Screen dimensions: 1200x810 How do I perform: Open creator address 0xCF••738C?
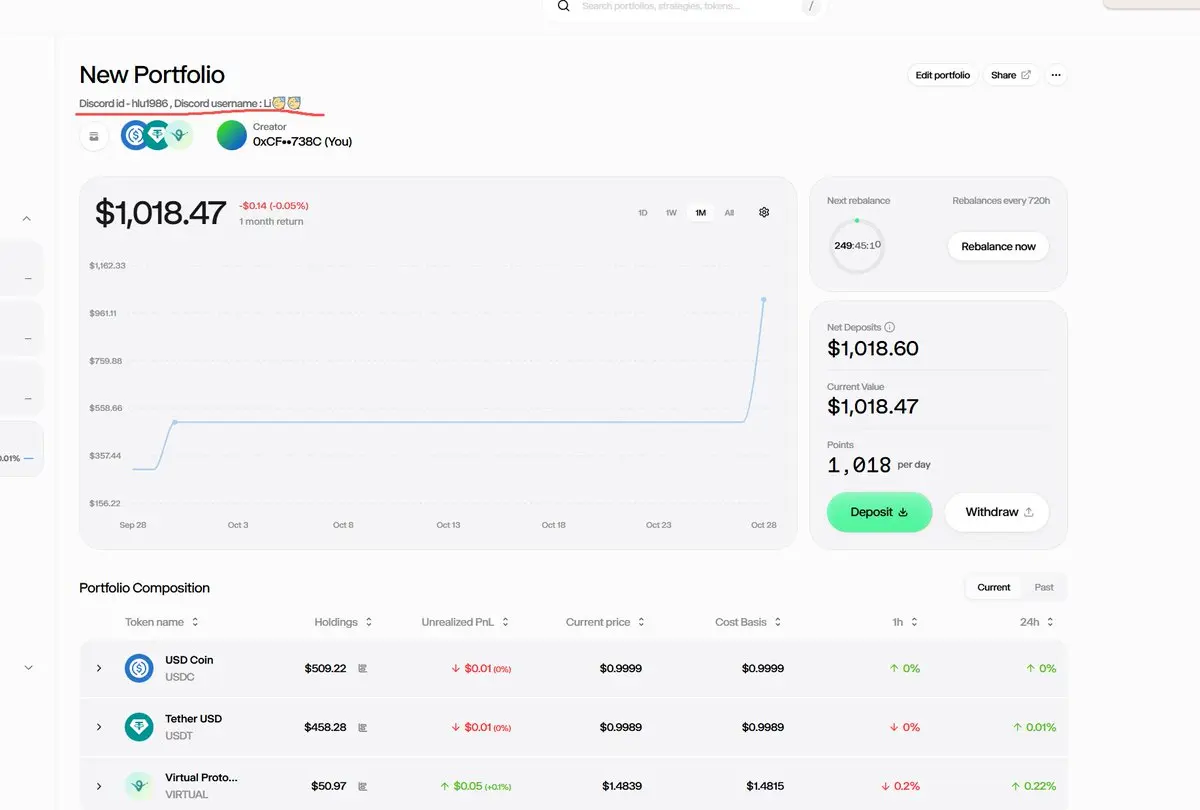pos(302,142)
